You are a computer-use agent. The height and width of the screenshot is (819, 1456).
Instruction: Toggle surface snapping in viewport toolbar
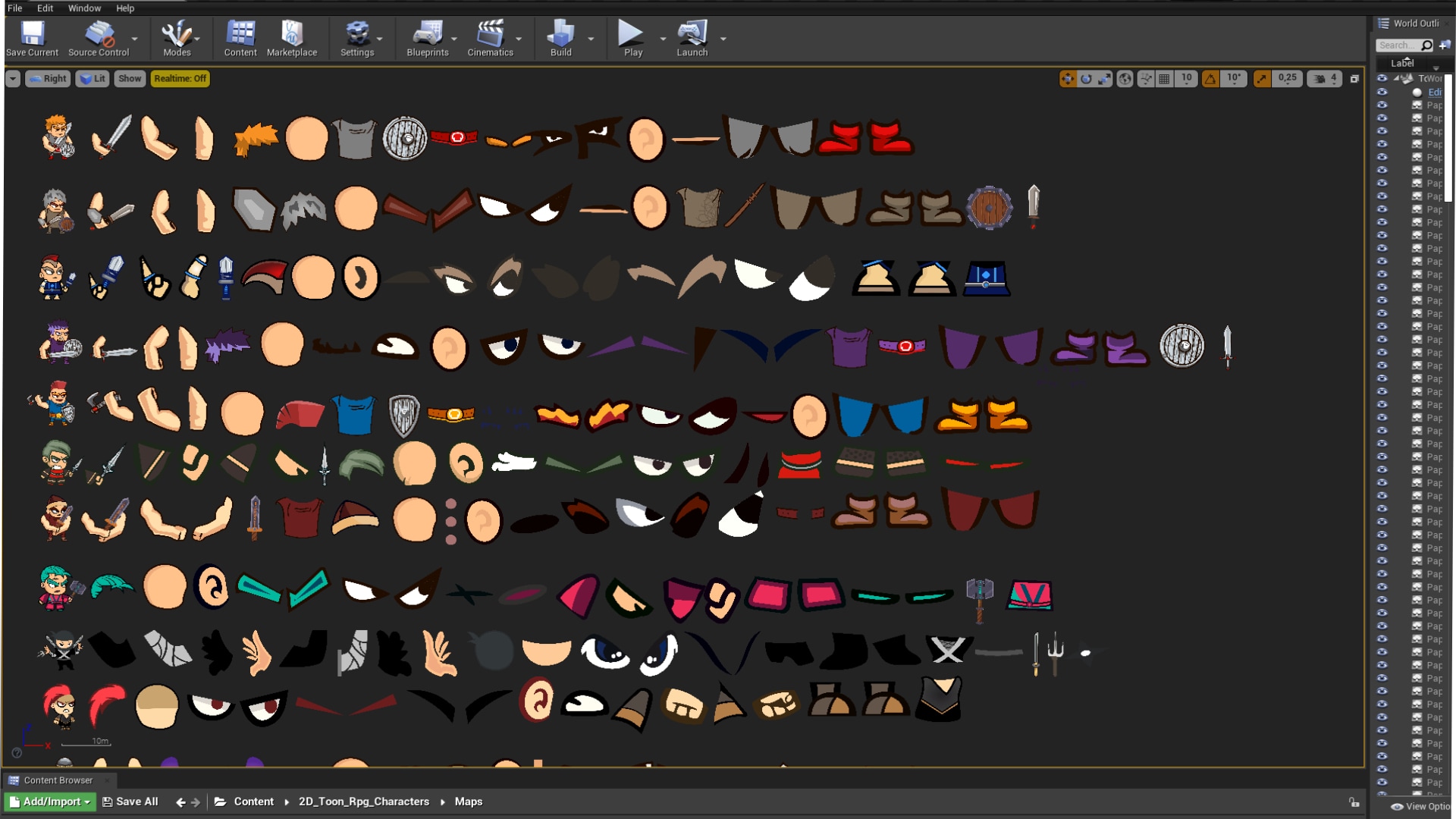(x=1146, y=78)
